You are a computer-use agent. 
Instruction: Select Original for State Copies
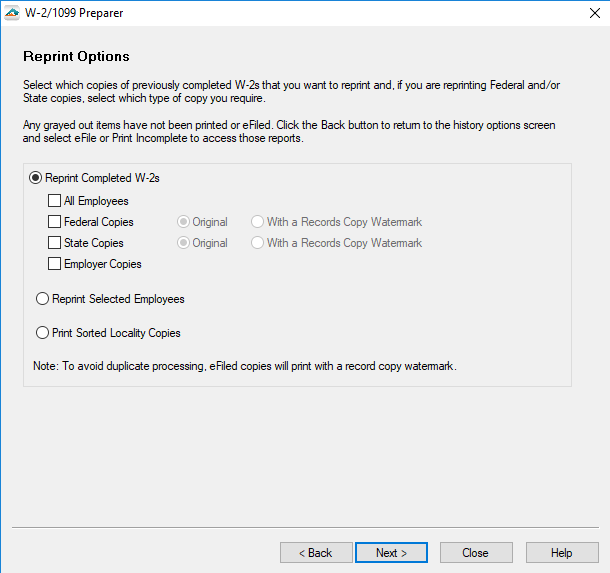(183, 243)
